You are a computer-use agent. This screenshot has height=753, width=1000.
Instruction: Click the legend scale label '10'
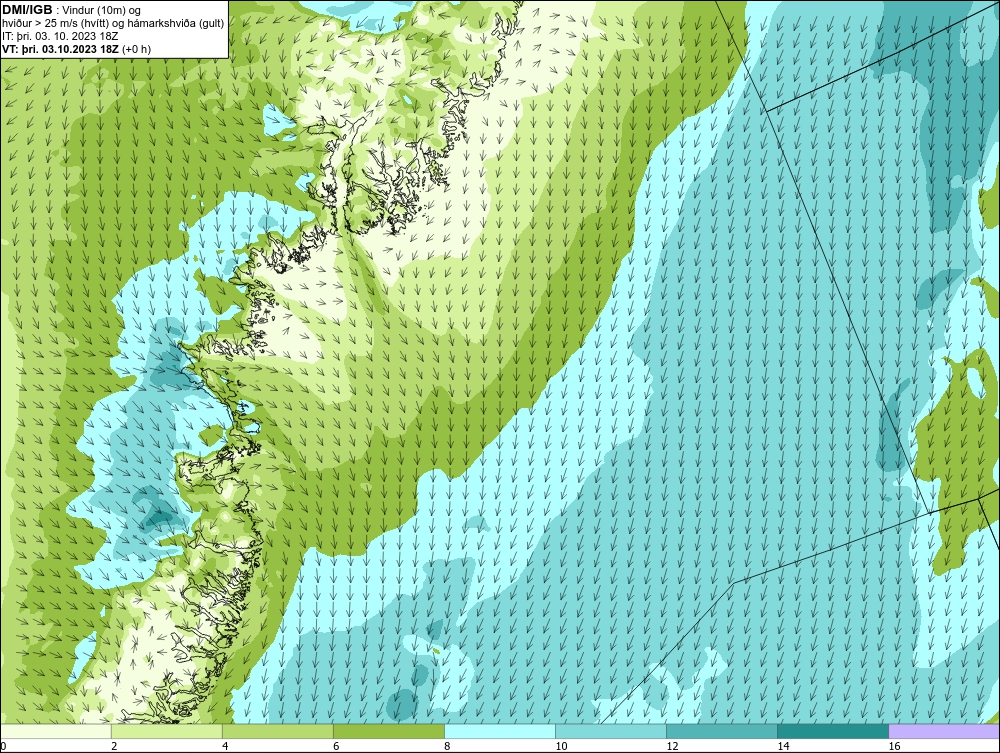tap(561, 746)
